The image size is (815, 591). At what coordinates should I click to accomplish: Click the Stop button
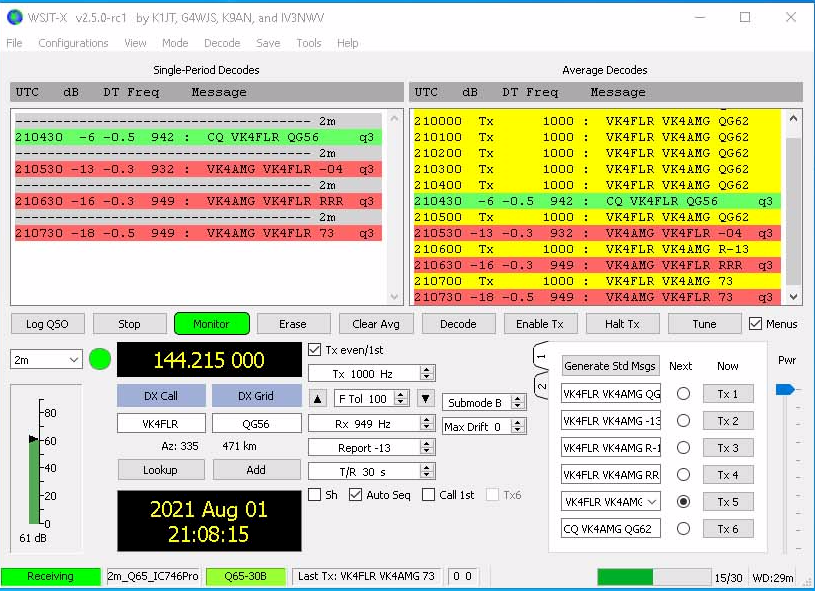(x=129, y=324)
